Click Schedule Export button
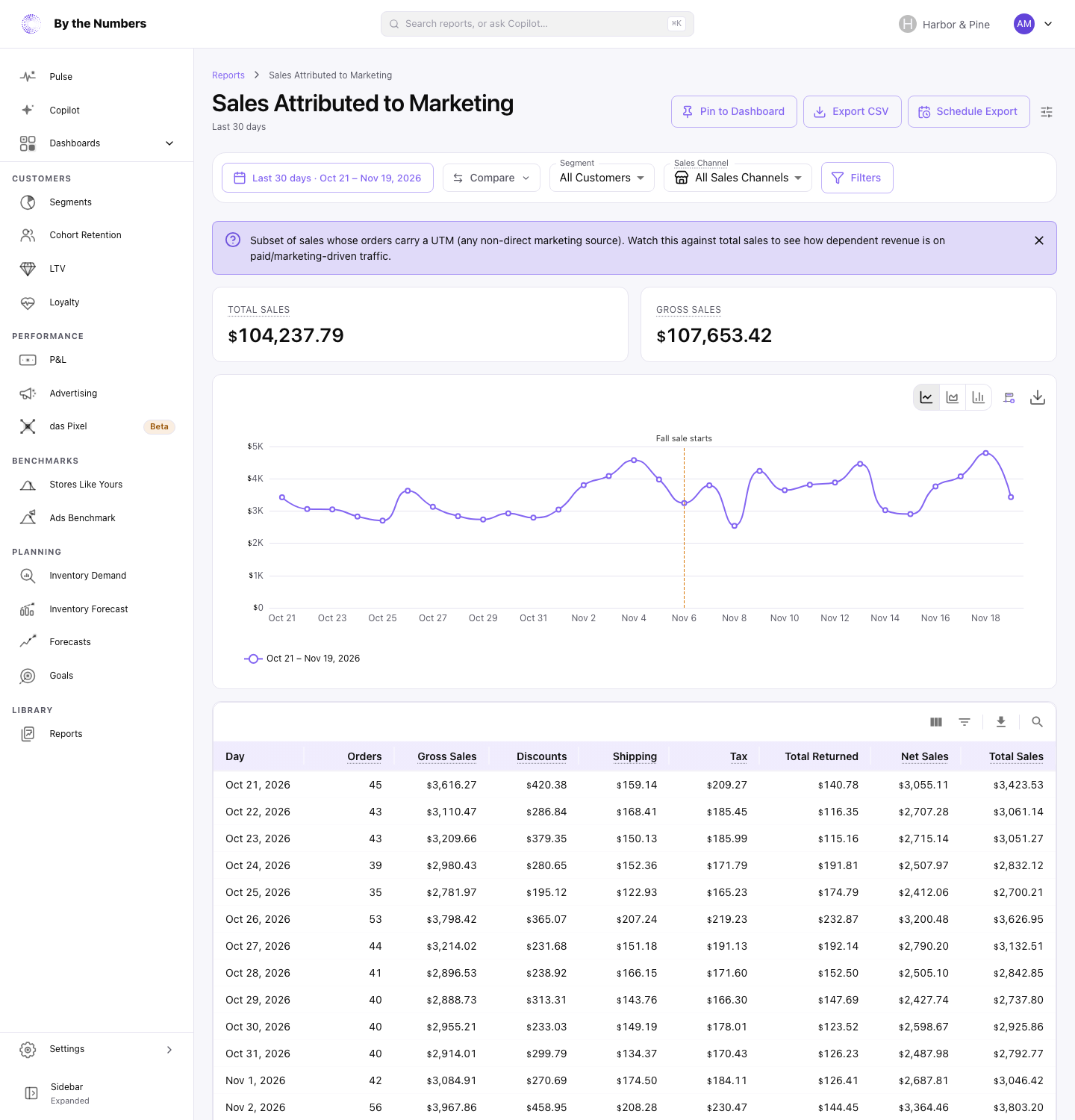The width and height of the screenshot is (1075, 1120). pos(969,111)
